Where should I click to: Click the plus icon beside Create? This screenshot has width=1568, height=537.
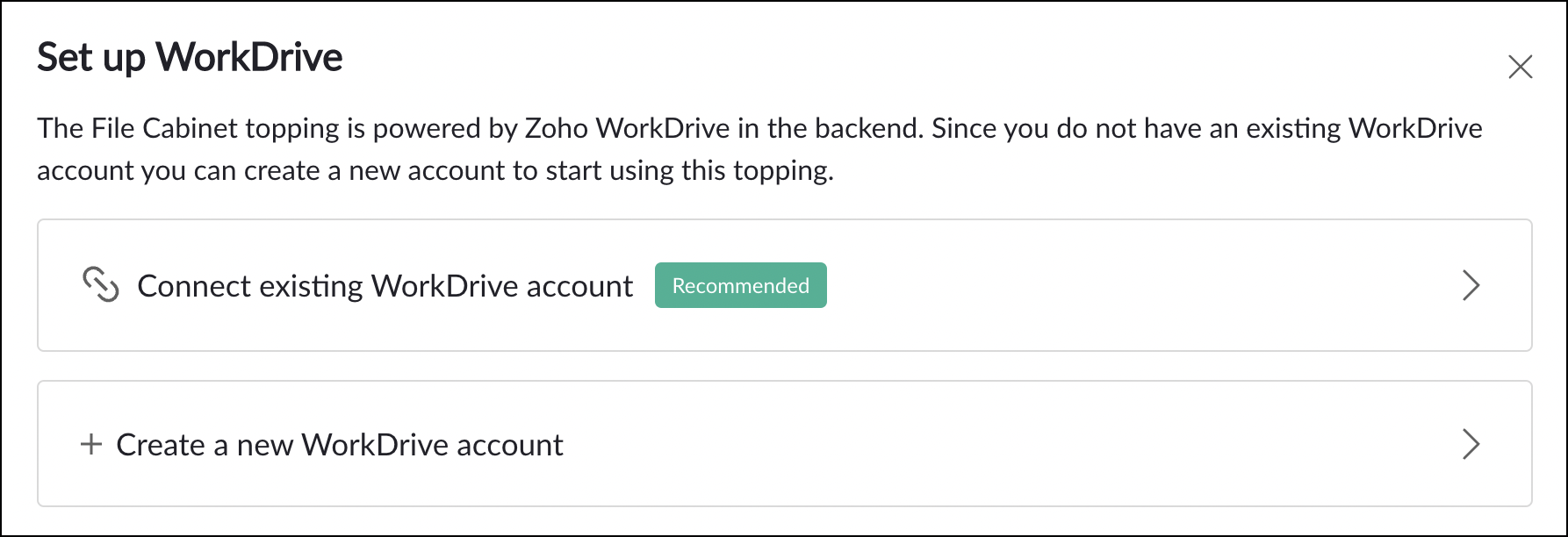tap(90, 444)
